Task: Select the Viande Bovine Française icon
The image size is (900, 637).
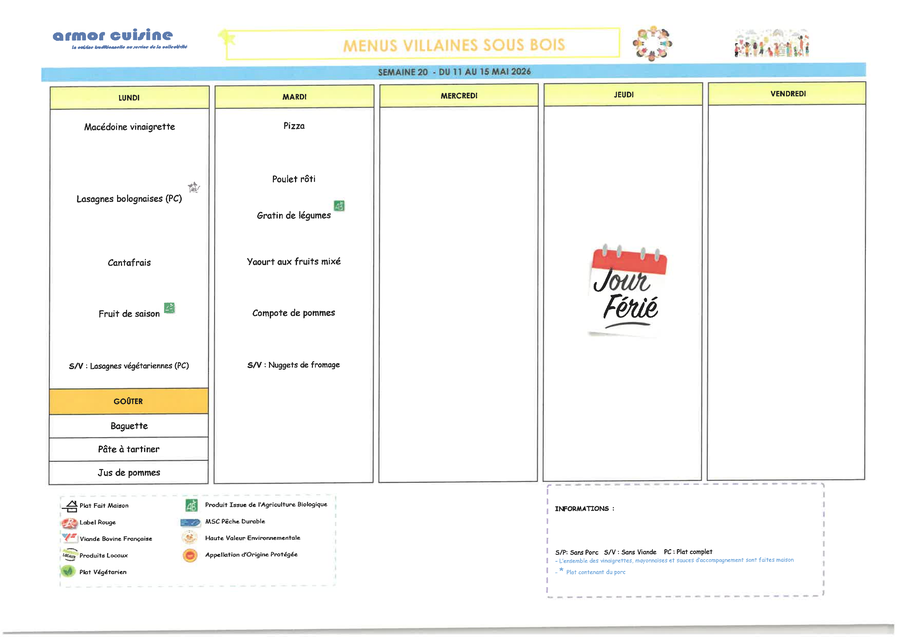Action: [x=69, y=538]
